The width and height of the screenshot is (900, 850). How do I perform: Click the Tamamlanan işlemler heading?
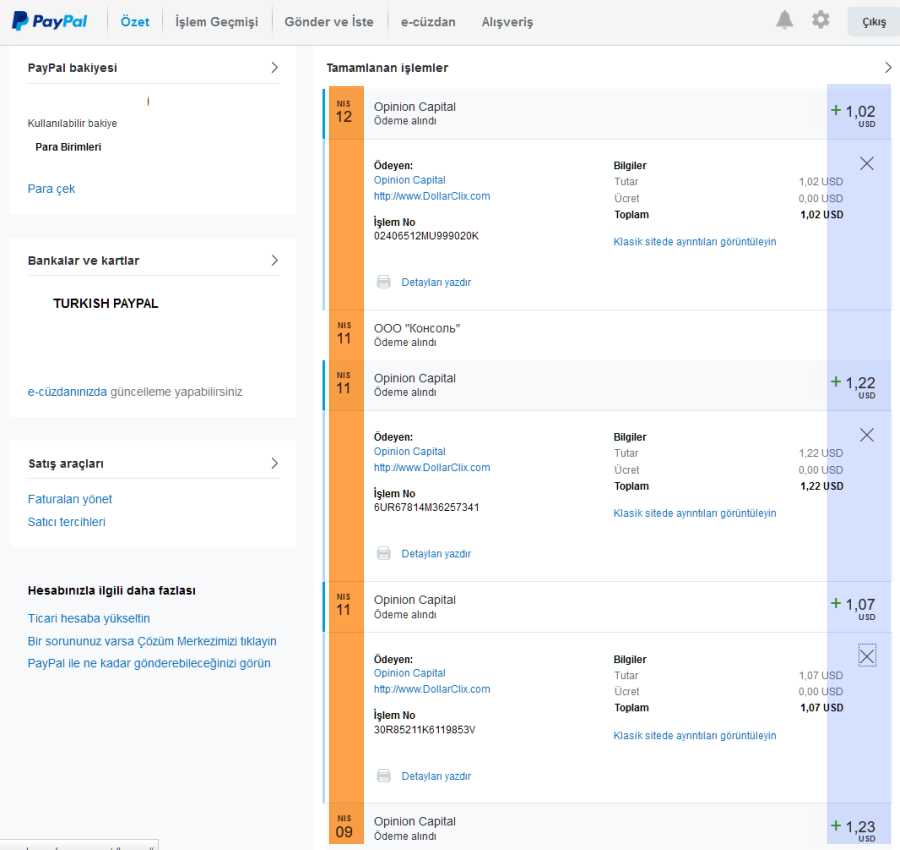pyautogui.click(x=387, y=68)
